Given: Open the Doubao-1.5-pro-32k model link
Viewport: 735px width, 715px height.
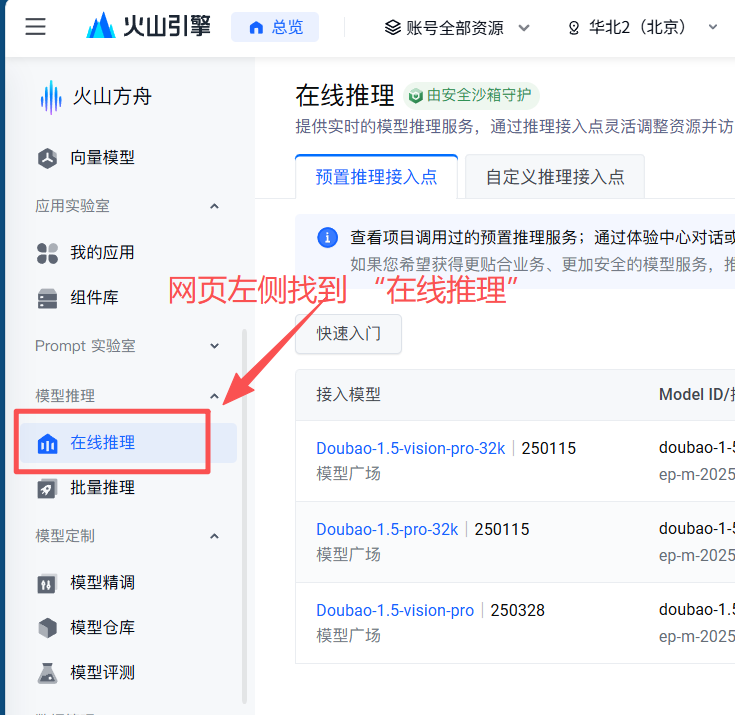Looking at the screenshot, I should point(387,530).
